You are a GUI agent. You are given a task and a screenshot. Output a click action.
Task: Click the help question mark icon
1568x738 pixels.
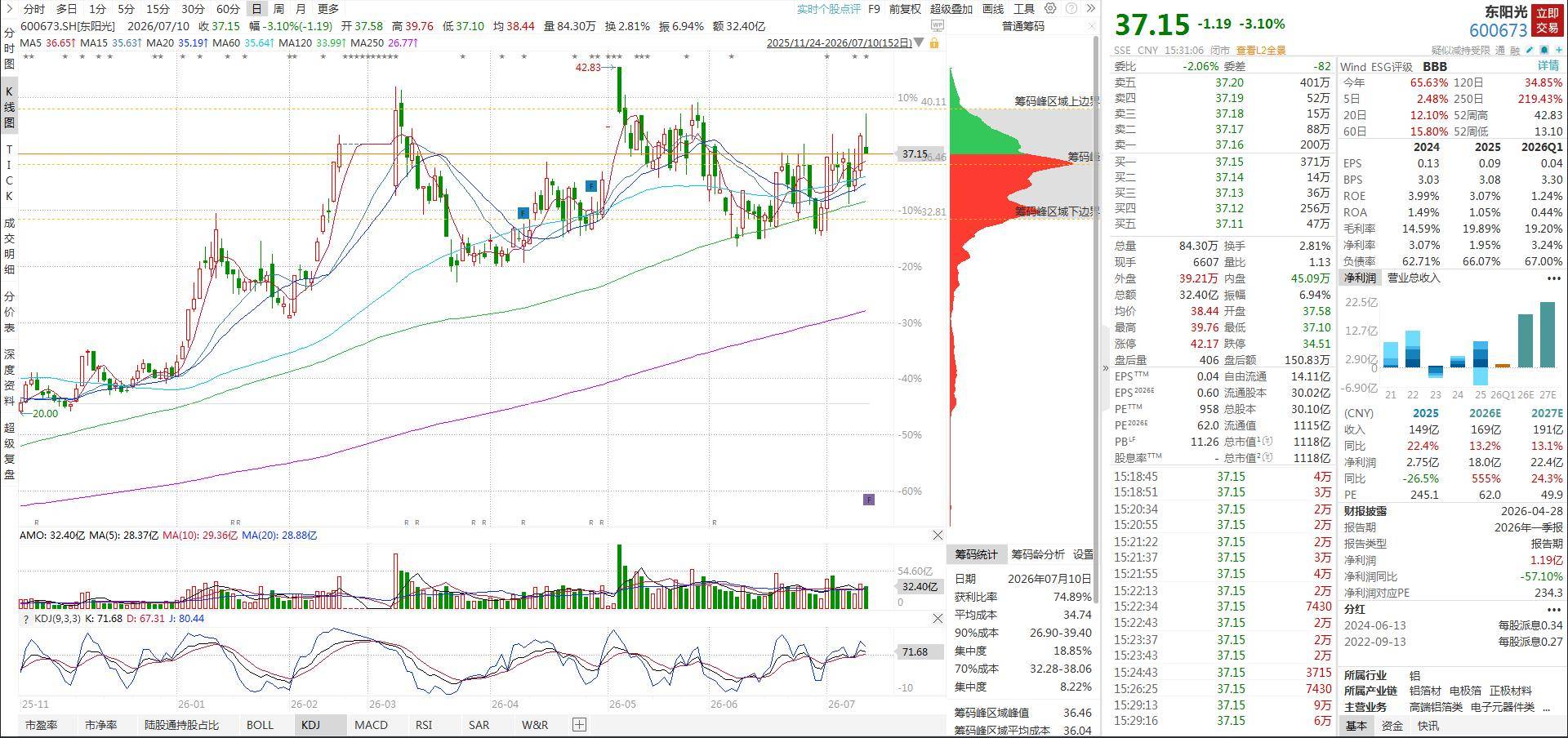point(1071,8)
